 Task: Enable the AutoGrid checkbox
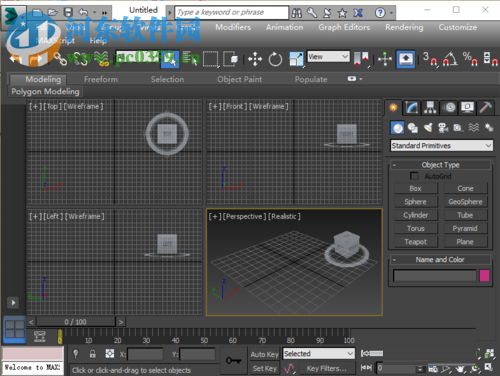tap(414, 176)
